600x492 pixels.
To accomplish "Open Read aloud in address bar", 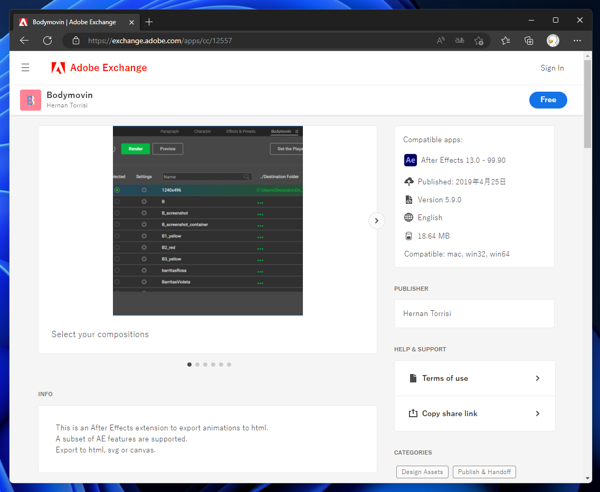I will point(441,41).
